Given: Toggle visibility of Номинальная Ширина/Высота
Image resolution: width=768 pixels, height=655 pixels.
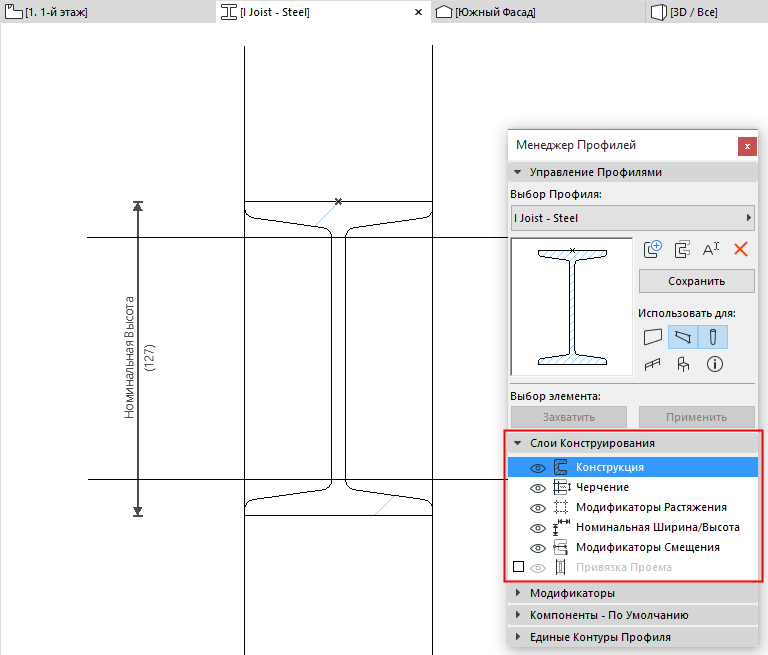Looking at the screenshot, I should [x=538, y=528].
